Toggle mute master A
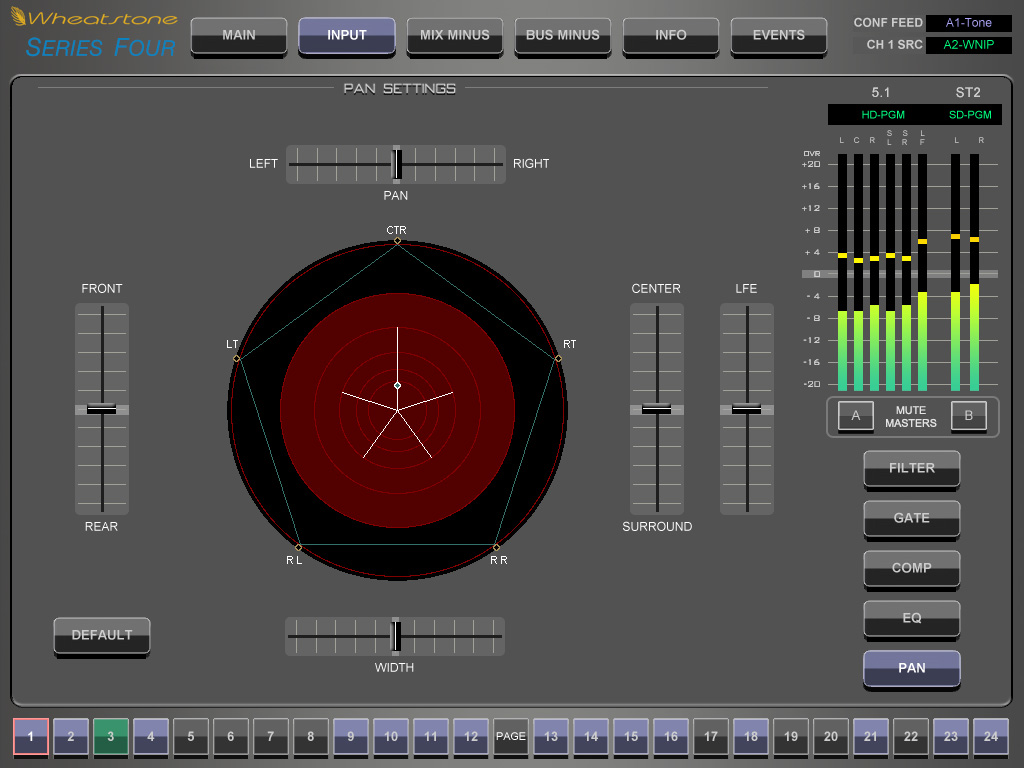This screenshot has height=768, width=1024. pyautogui.click(x=856, y=416)
